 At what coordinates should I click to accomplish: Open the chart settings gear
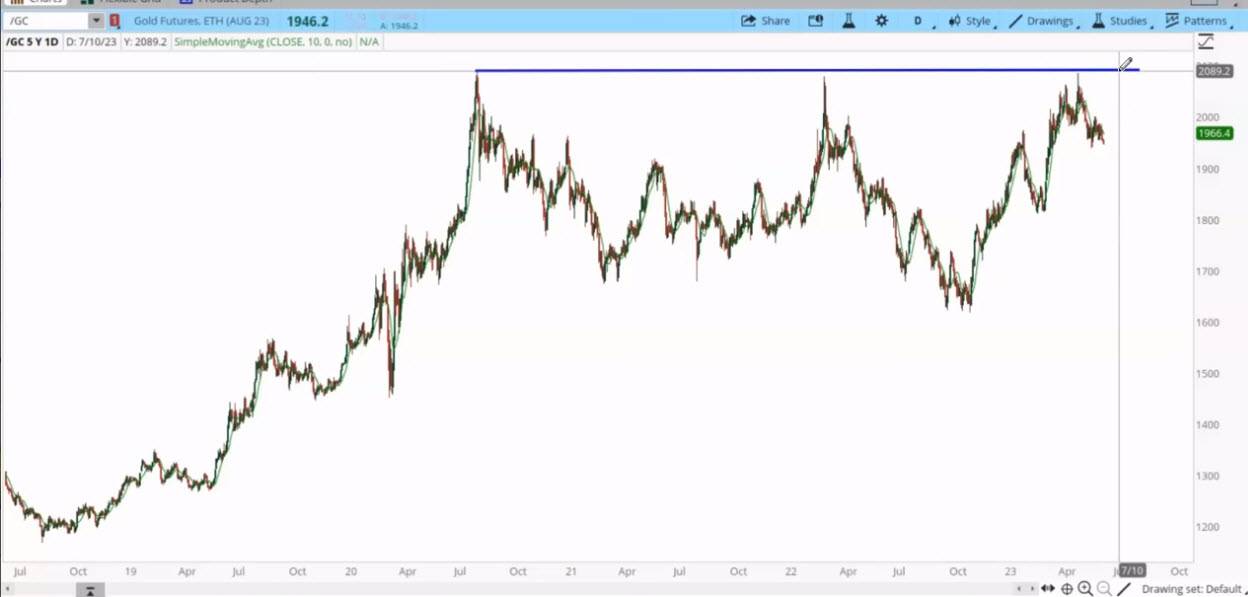[881, 21]
